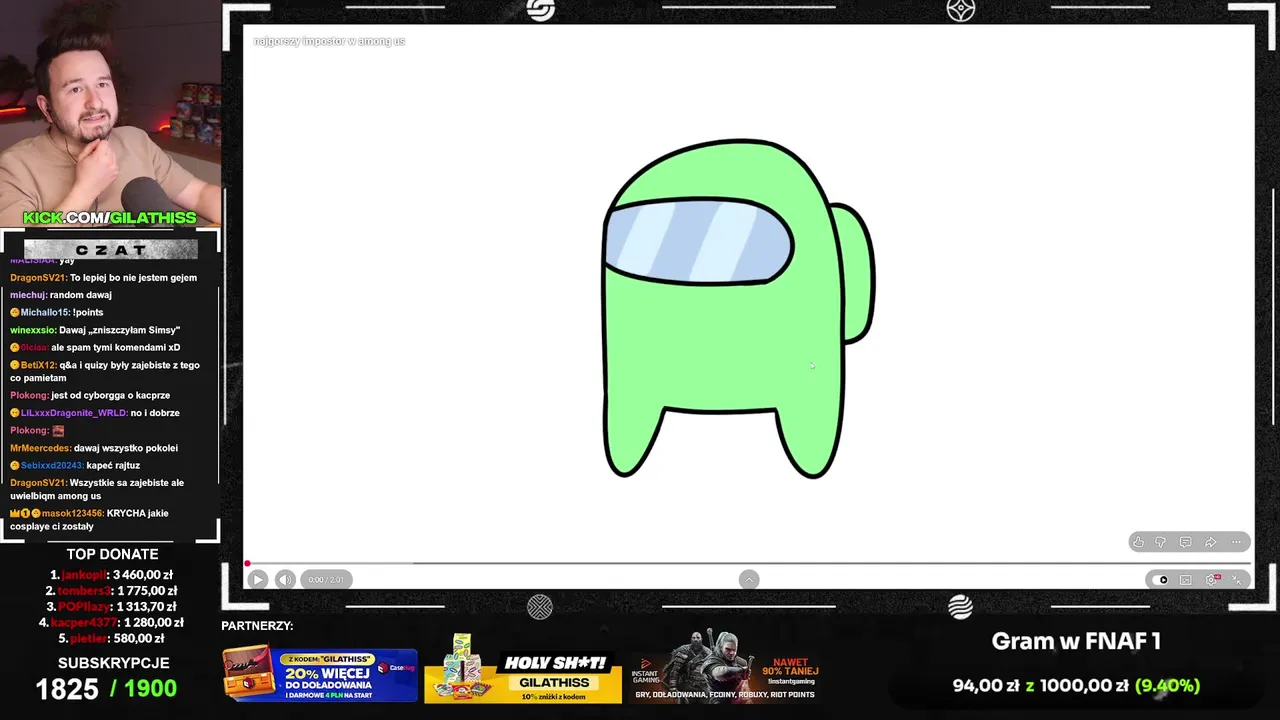
Task: Click the CZAT chat header
Action: (111, 249)
